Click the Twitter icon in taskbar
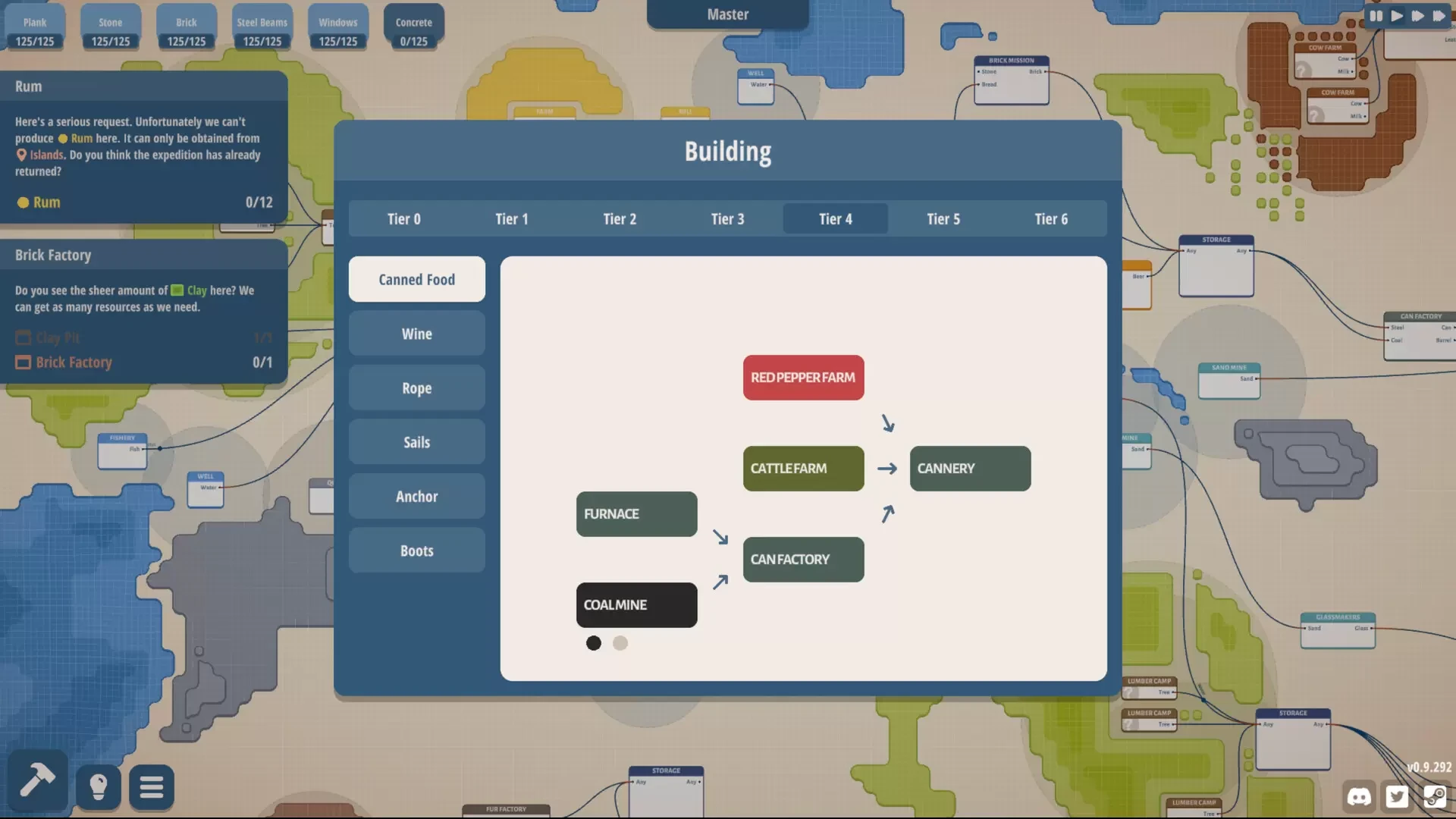 1398,796
